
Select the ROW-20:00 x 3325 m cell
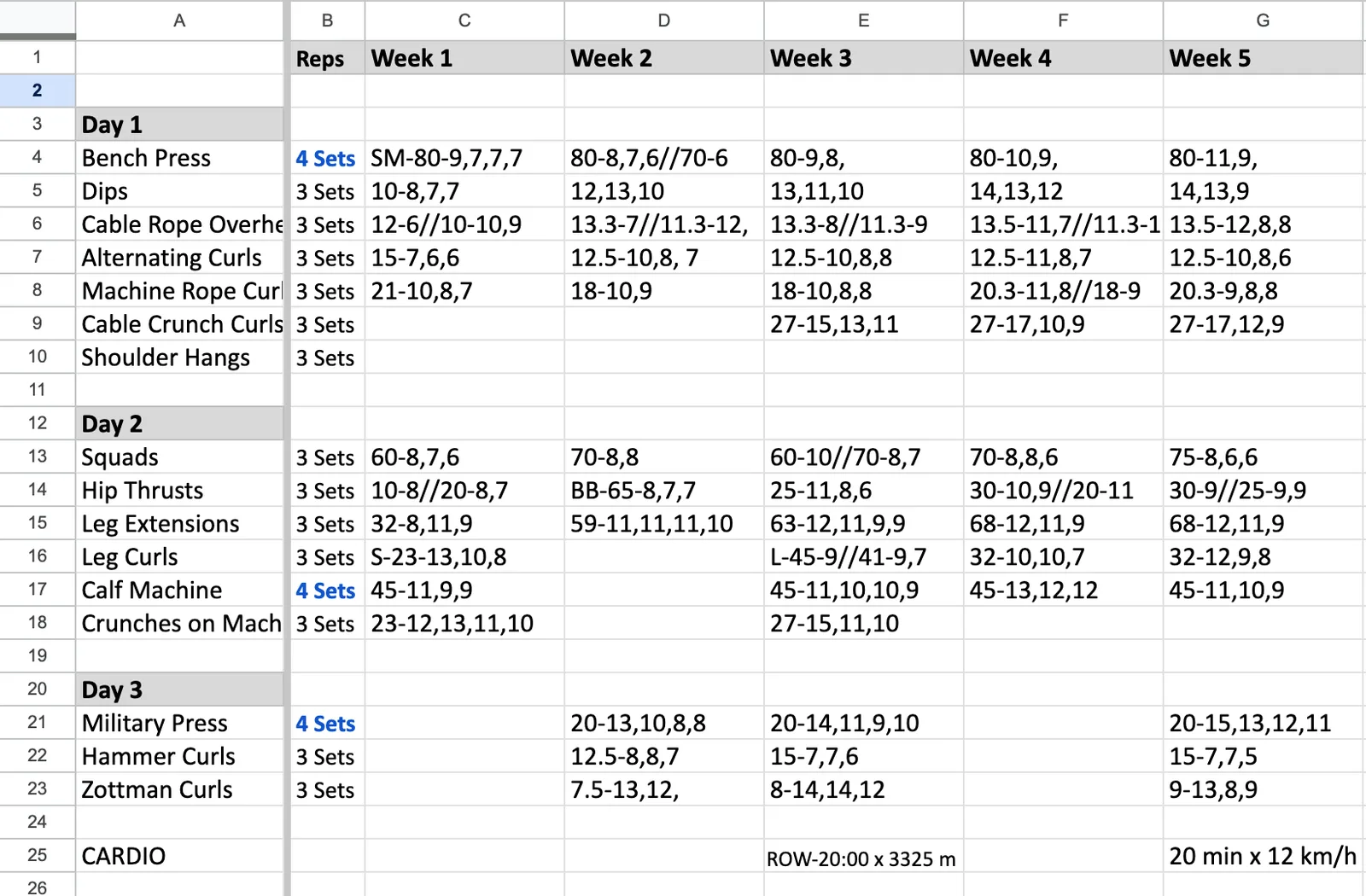click(x=863, y=856)
